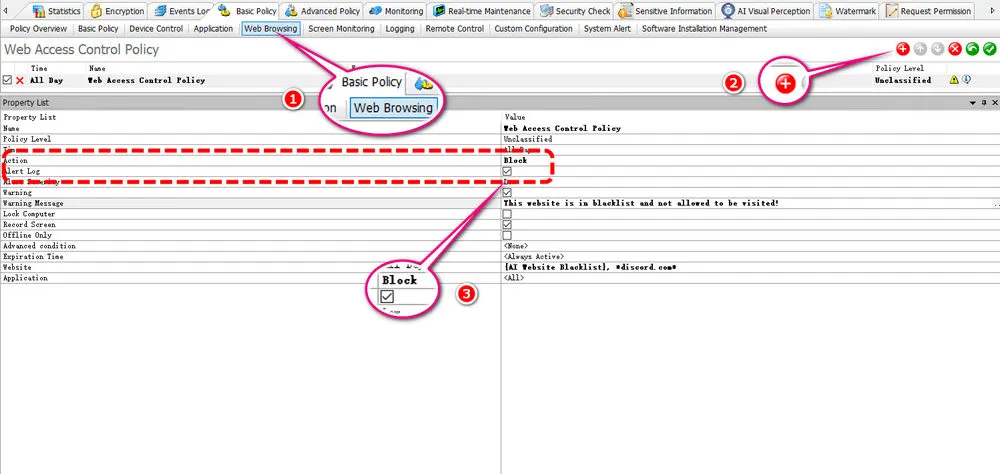Open the Screen Monitoring sub-tab
1000x474 pixels.
[x=341, y=29]
